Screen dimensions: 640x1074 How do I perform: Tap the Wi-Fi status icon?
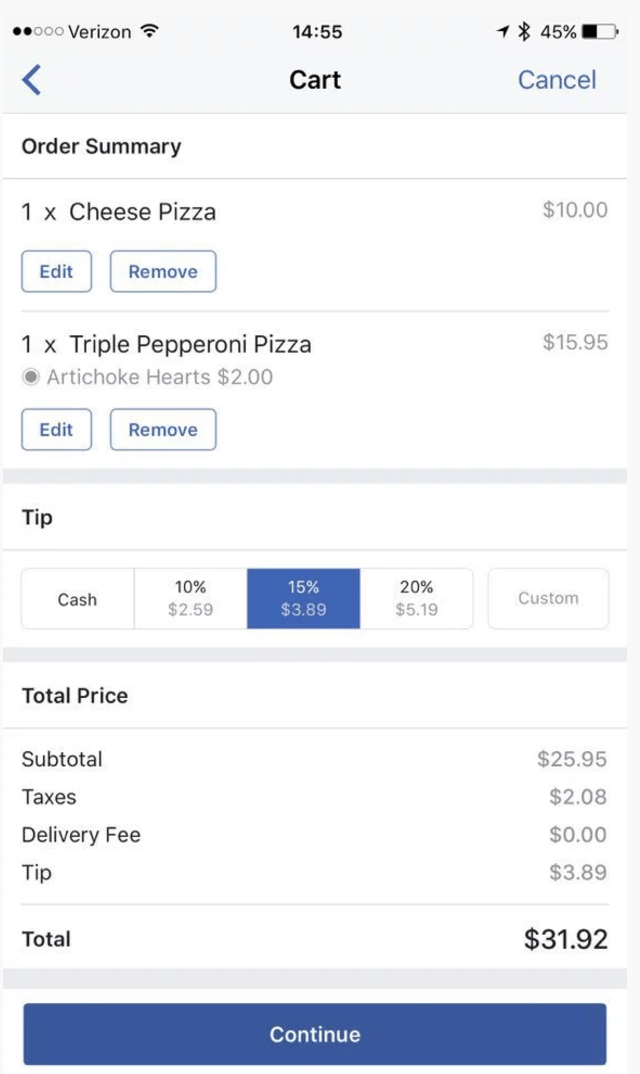point(150,31)
